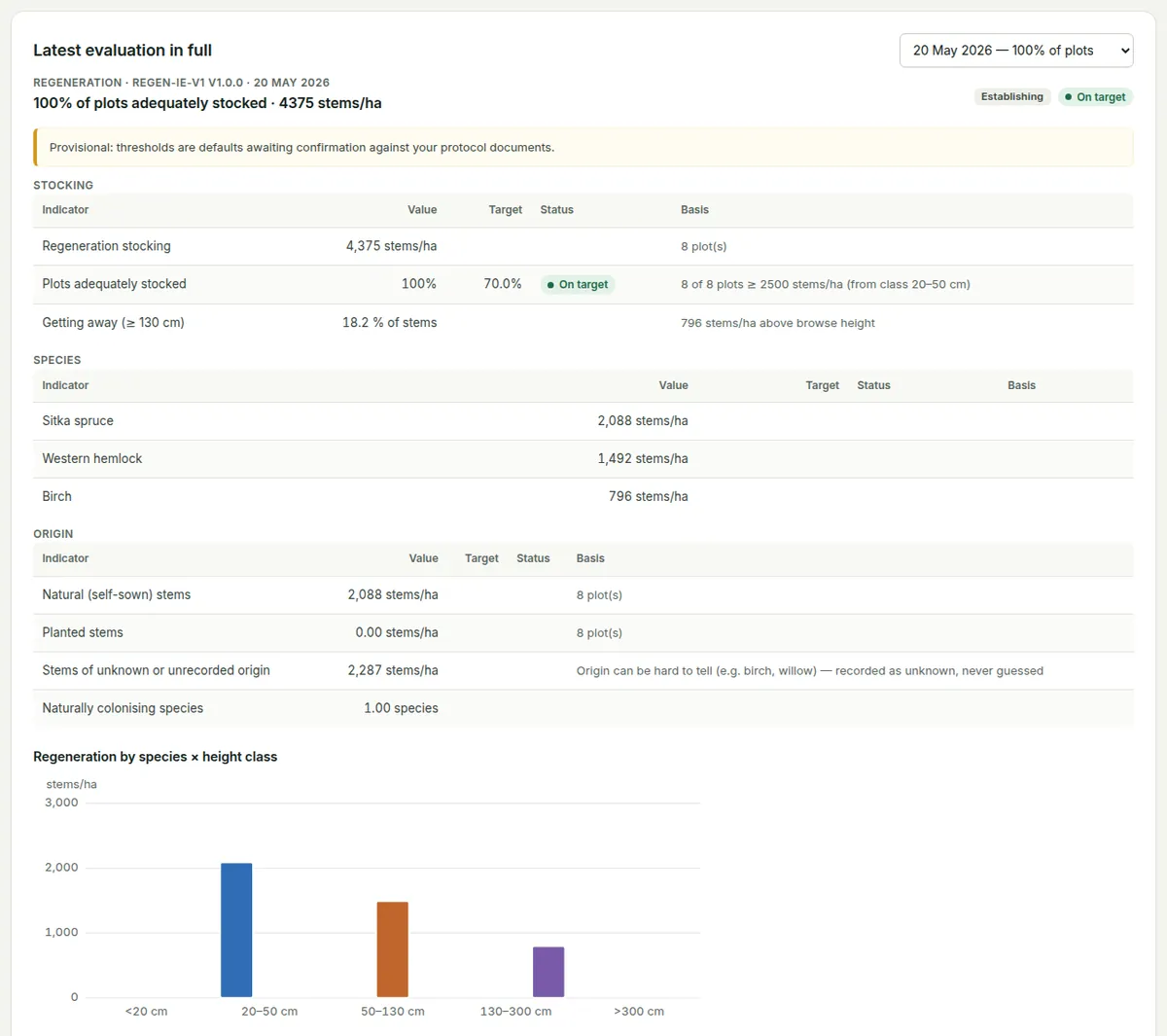Click the 18.2 % of stems value
Viewport: 1167px width, 1036px height.
389,323
